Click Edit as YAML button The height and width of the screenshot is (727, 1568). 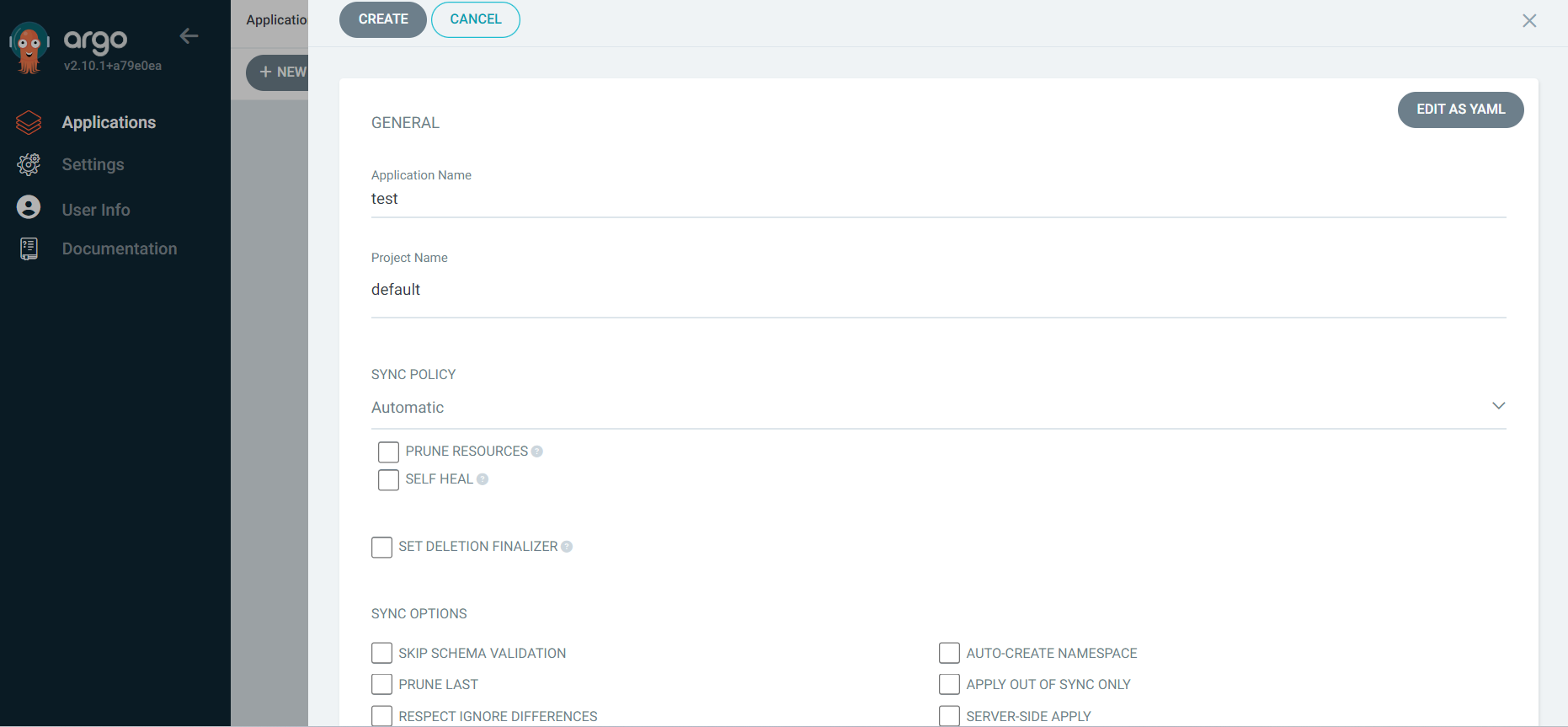pos(1460,110)
